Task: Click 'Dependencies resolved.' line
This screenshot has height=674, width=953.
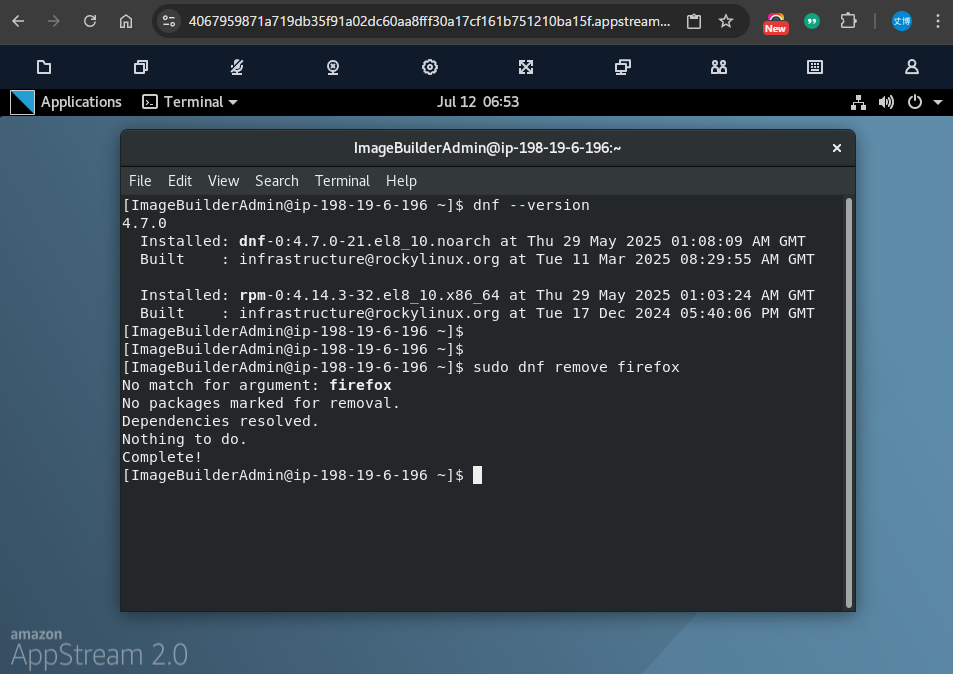Action: pos(220,421)
